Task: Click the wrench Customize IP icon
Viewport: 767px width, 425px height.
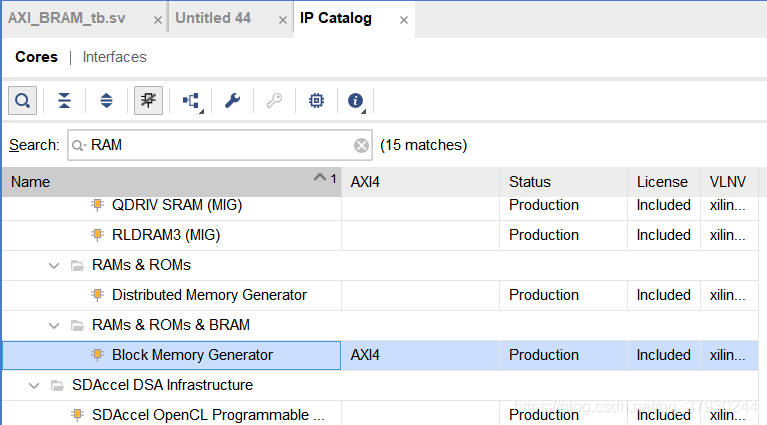Action: [x=232, y=101]
